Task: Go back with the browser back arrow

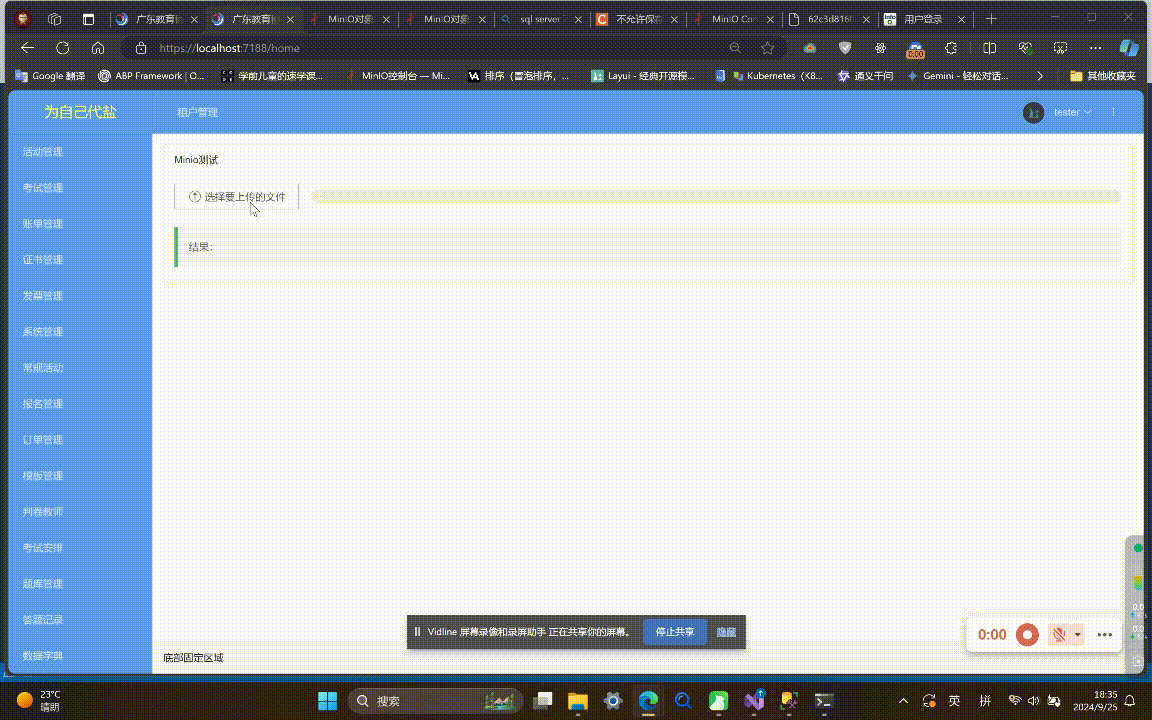Action: click(x=27, y=48)
